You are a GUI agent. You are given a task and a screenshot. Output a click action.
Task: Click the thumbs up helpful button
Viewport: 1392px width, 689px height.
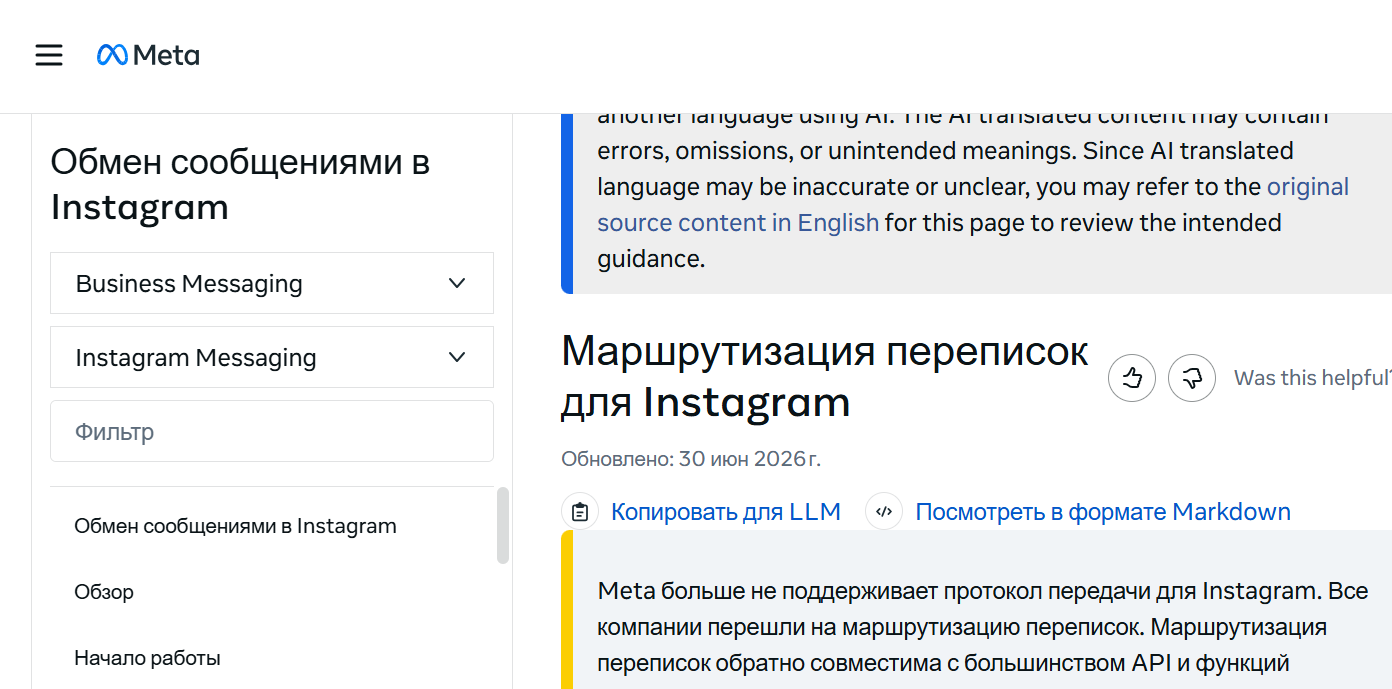click(x=1132, y=378)
